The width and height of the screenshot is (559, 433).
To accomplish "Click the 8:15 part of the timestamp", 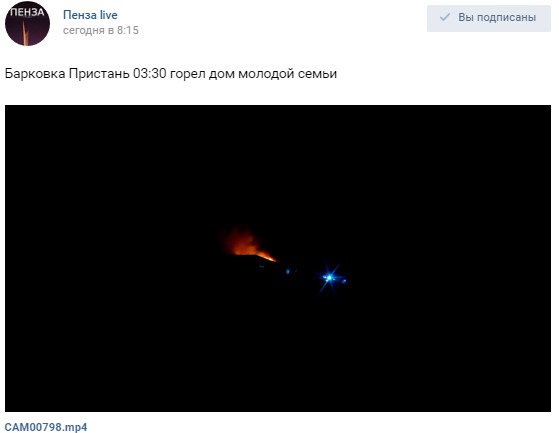I will (128, 30).
